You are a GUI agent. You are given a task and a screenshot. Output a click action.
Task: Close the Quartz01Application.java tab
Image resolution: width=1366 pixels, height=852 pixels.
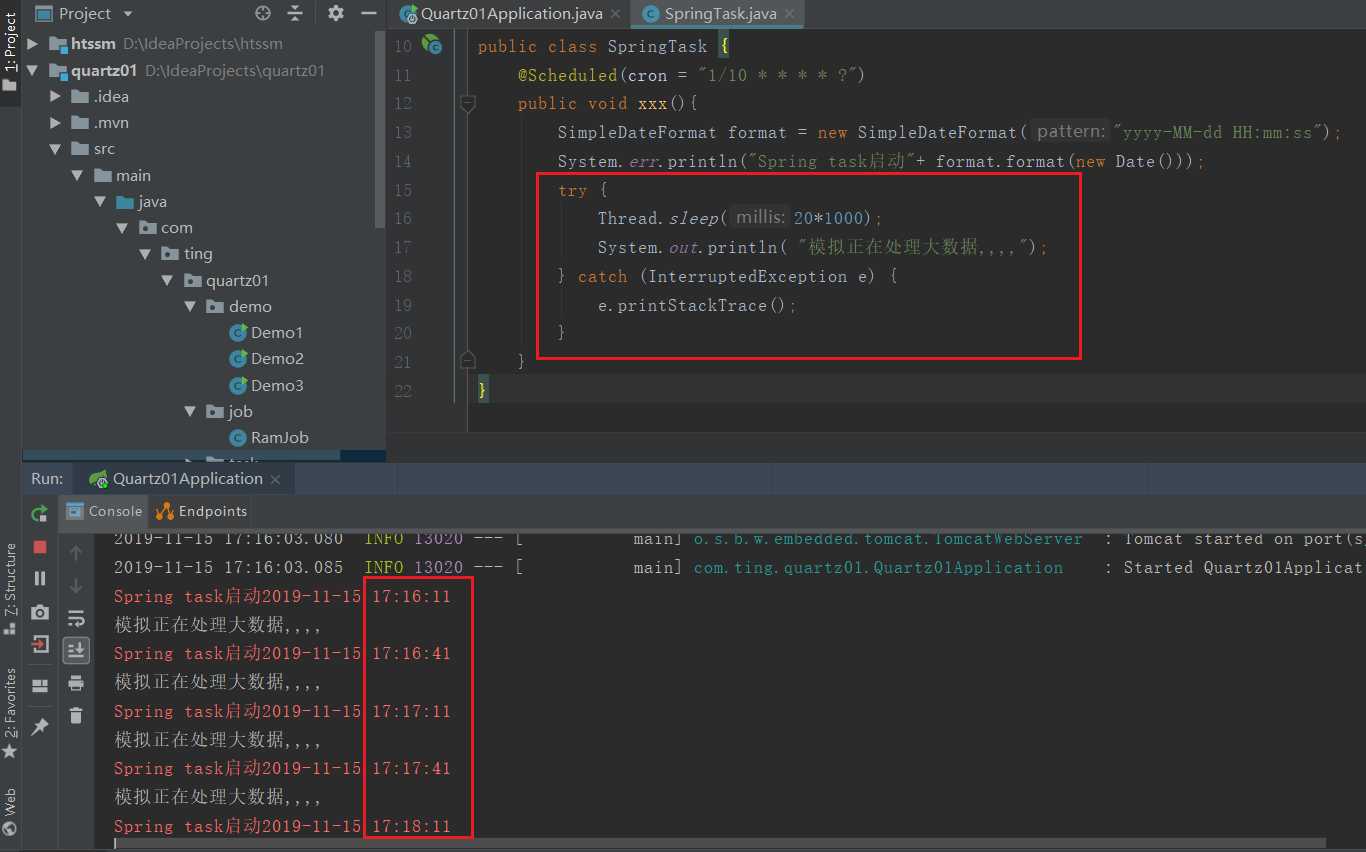(616, 14)
